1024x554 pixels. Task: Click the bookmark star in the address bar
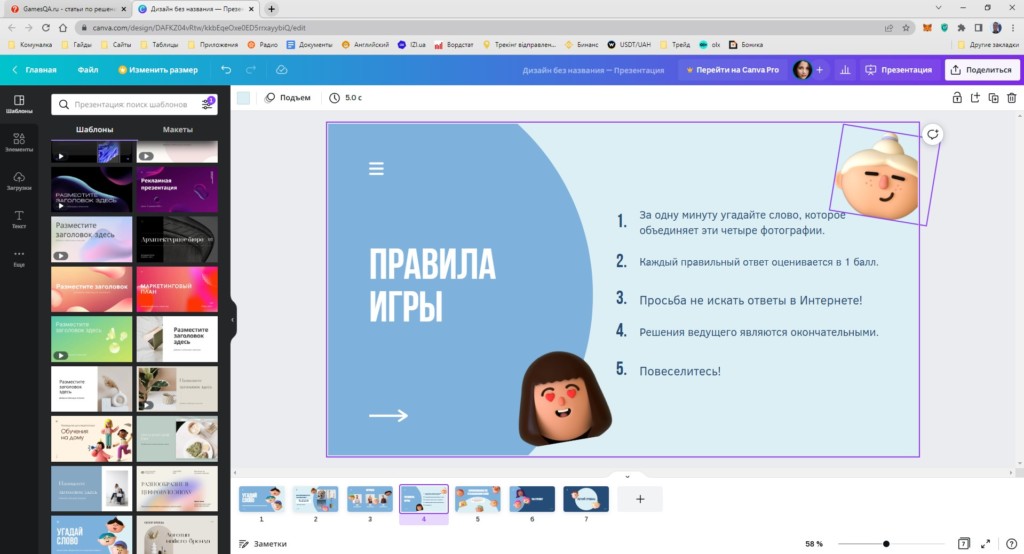tap(906, 27)
